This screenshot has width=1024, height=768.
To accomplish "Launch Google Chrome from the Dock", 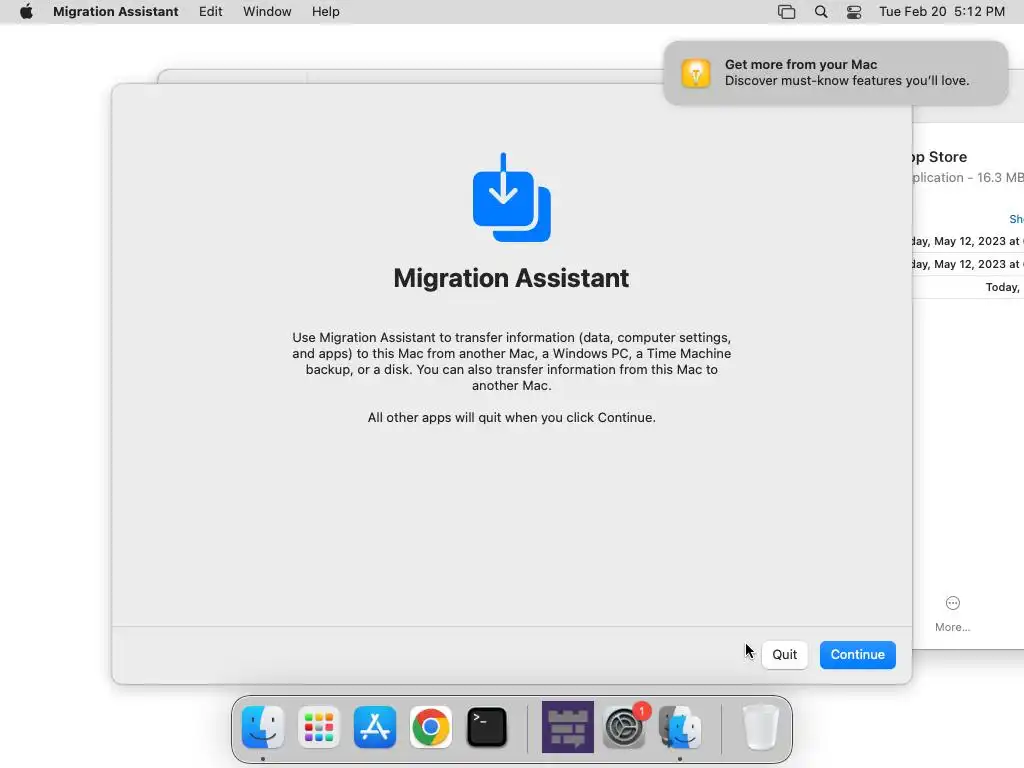I will point(430,727).
